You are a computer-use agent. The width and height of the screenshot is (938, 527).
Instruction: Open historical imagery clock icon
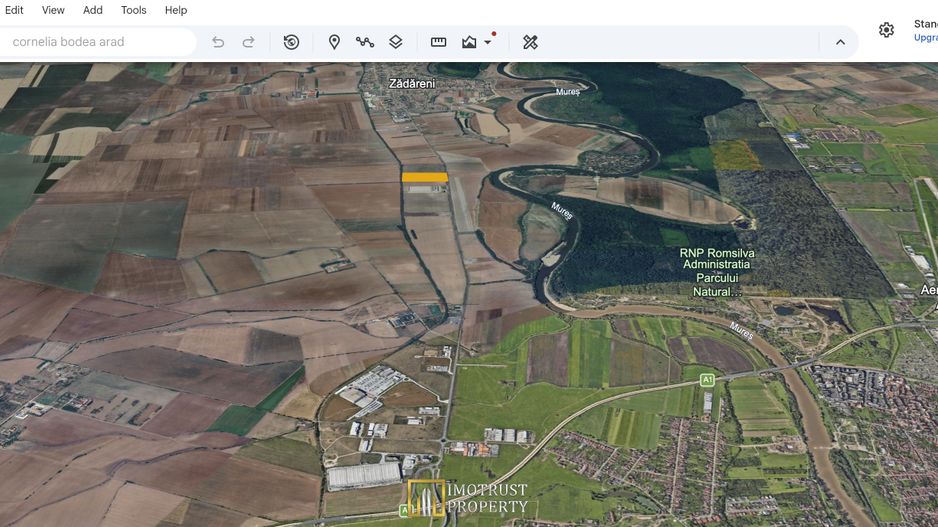tap(291, 42)
